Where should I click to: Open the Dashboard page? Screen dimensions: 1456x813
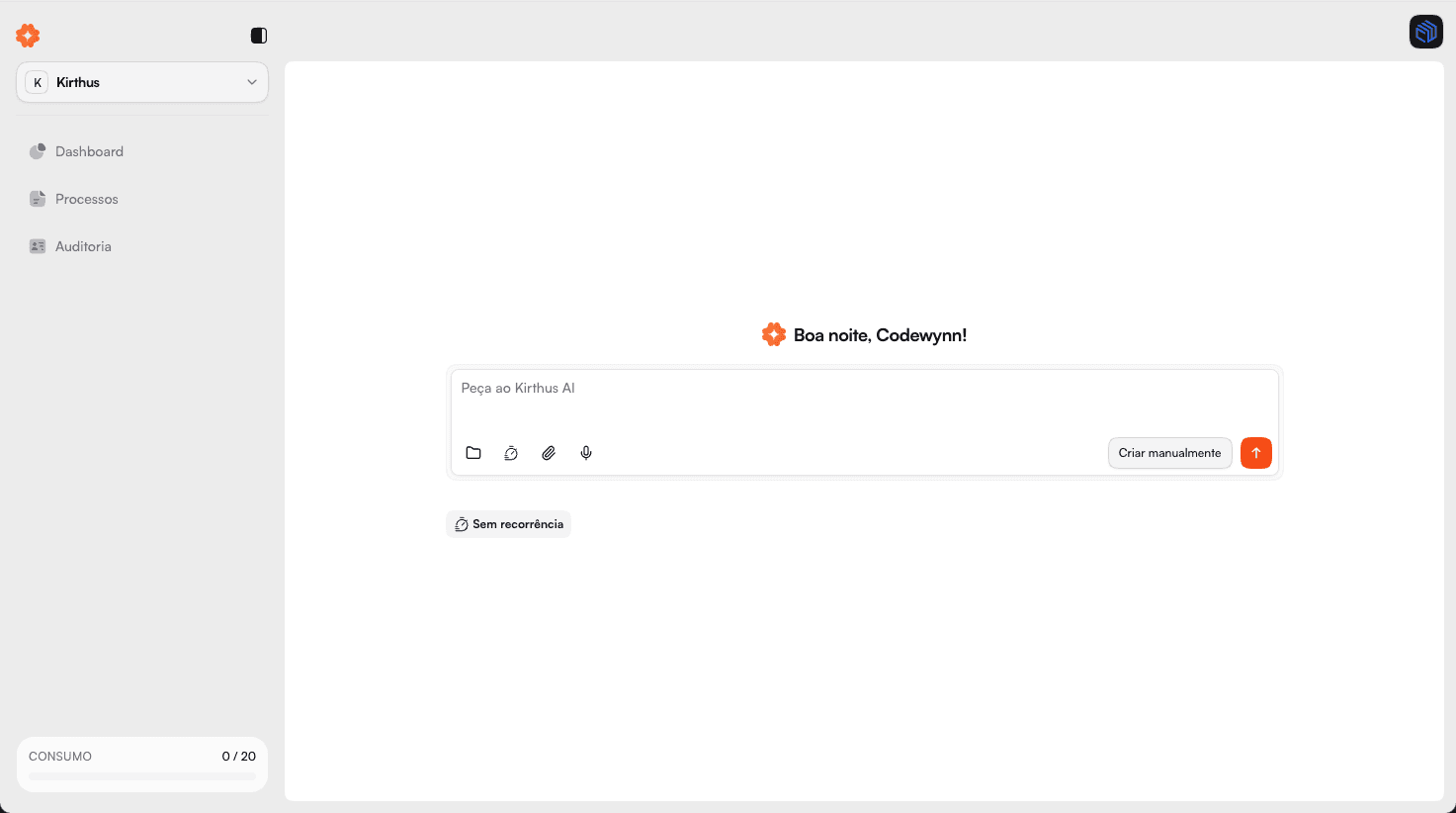pyautogui.click(x=89, y=151)
